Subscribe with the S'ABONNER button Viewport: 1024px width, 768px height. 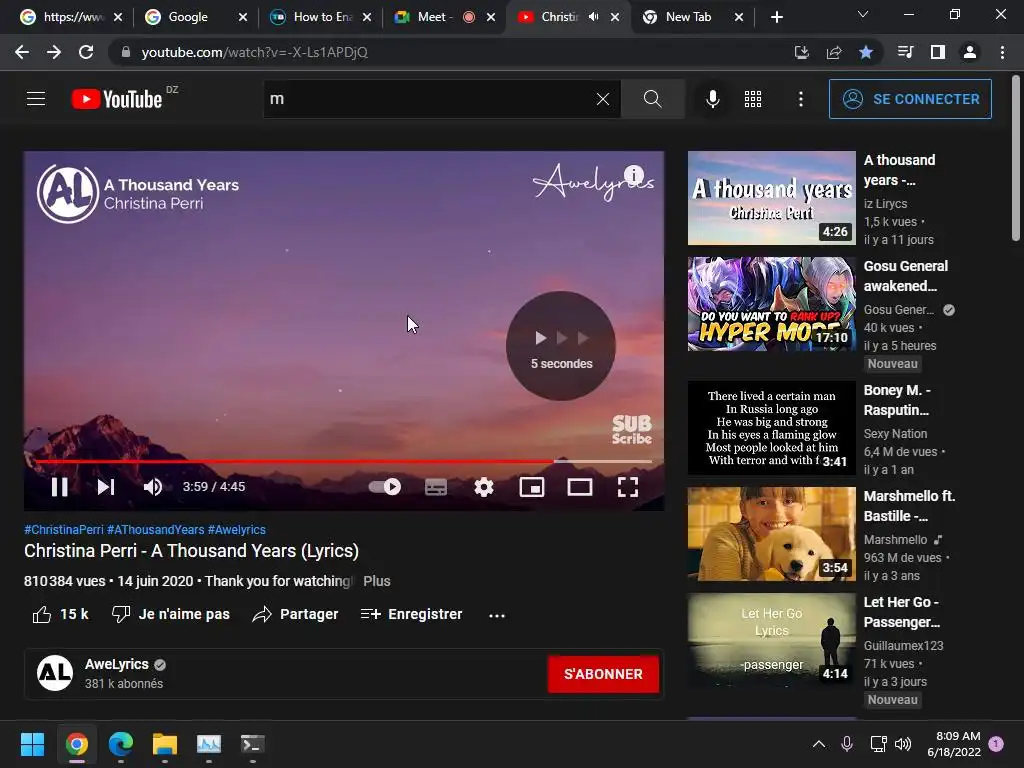tap(603, 674)
